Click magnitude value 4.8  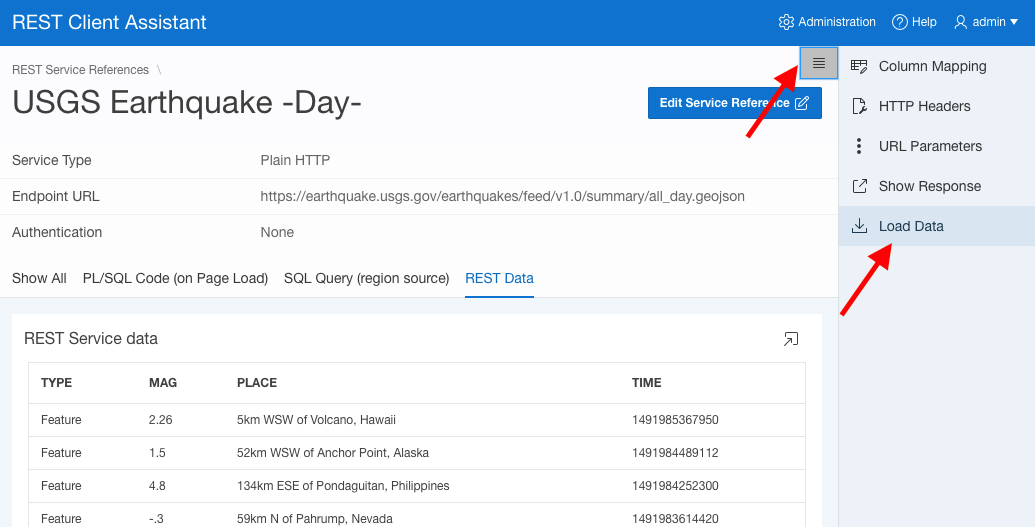(157, 486)
